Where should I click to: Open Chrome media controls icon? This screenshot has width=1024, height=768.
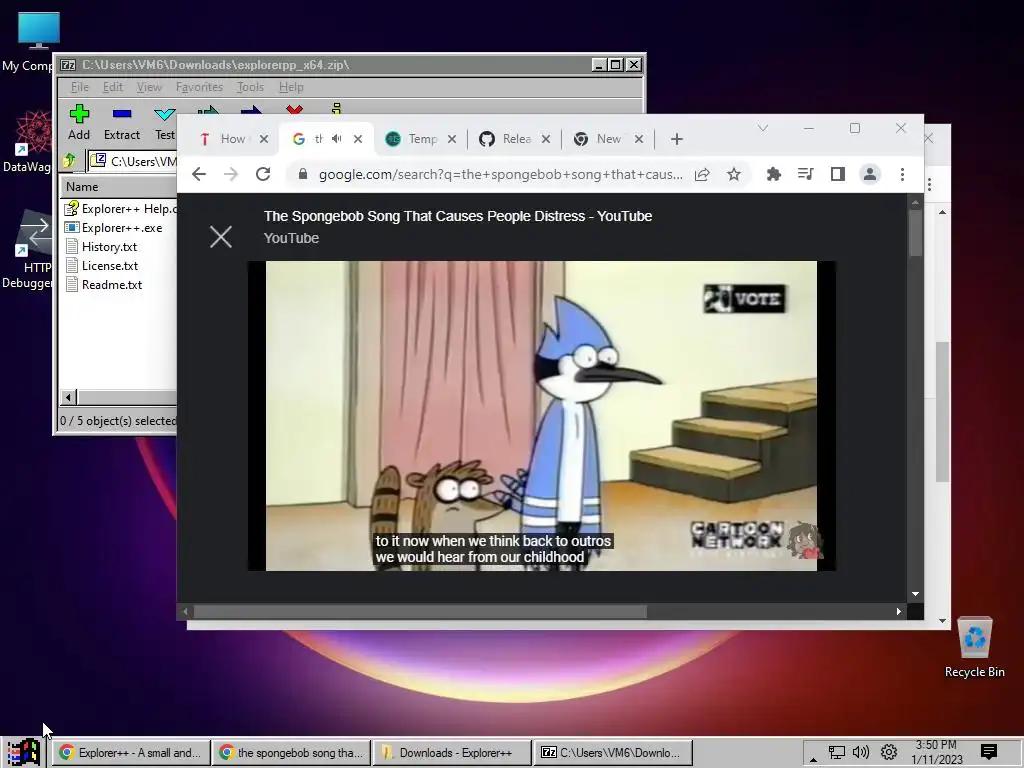tap(806, 174)
